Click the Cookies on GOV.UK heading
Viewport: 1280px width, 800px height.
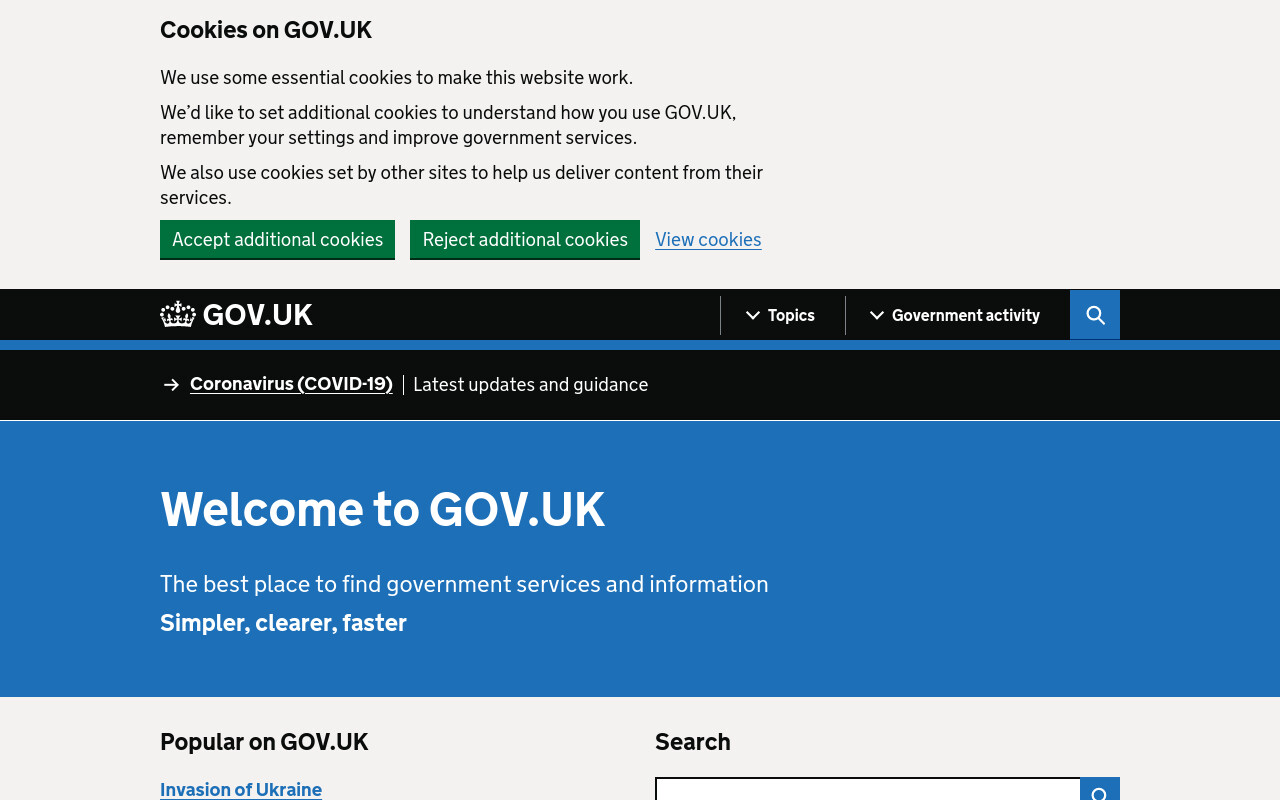tap(266, 30)
